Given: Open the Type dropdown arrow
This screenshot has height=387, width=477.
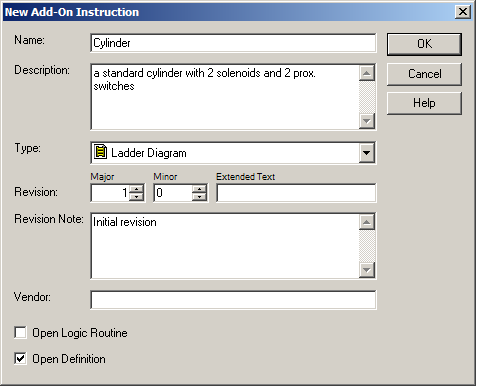Looking at the screenshot, I should tap(367, 153).
